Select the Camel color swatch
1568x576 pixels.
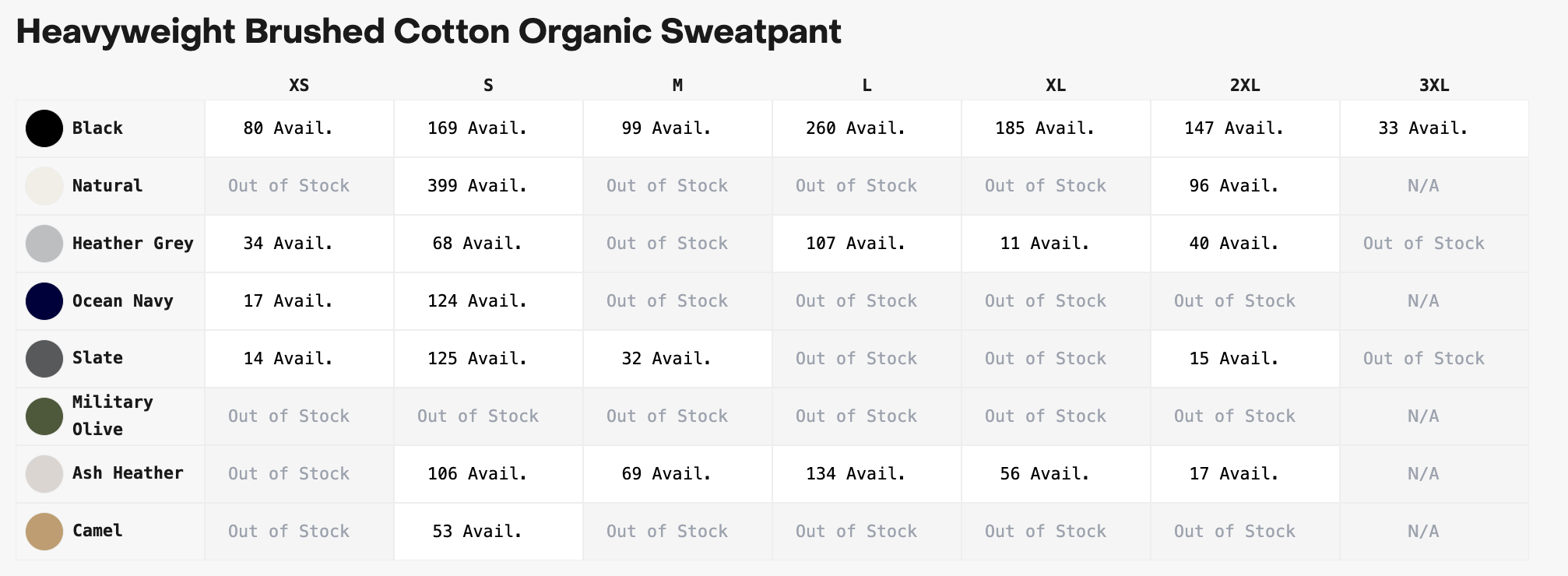pos(44,532)
